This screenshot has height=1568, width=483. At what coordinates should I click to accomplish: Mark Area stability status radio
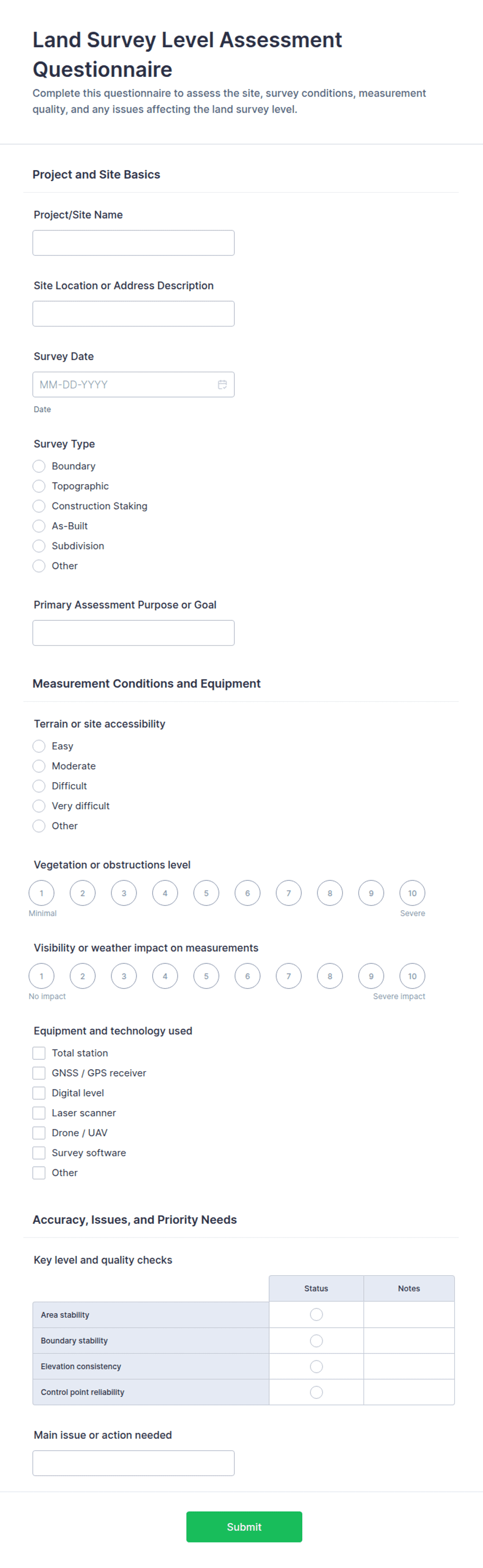pyautogui.click(x=316, y=1315)
